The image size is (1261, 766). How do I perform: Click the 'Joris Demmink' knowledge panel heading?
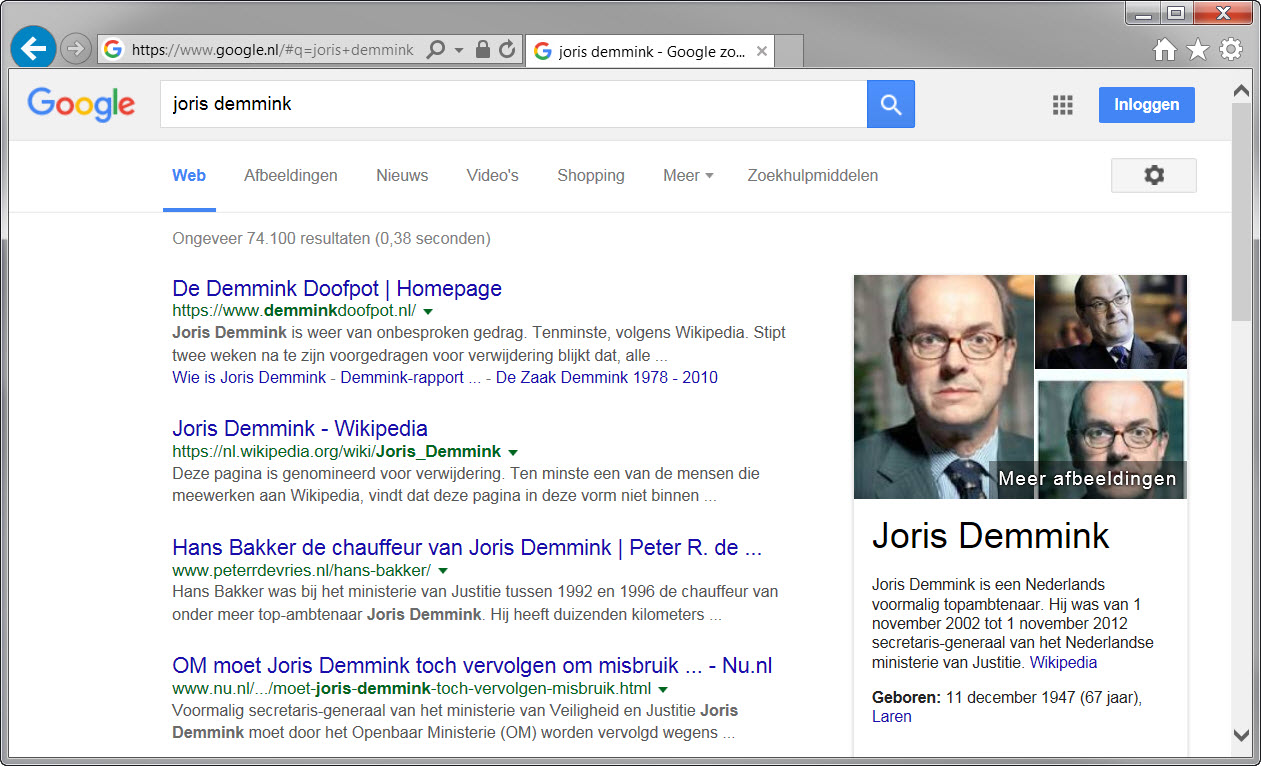tap(991, 536)
